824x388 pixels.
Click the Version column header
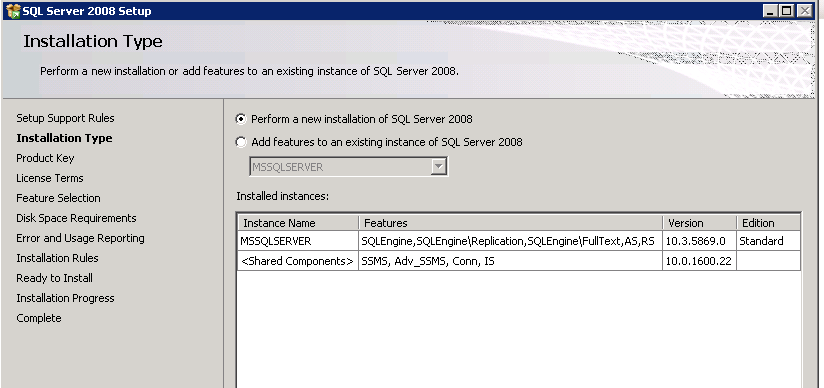(699, 223)
